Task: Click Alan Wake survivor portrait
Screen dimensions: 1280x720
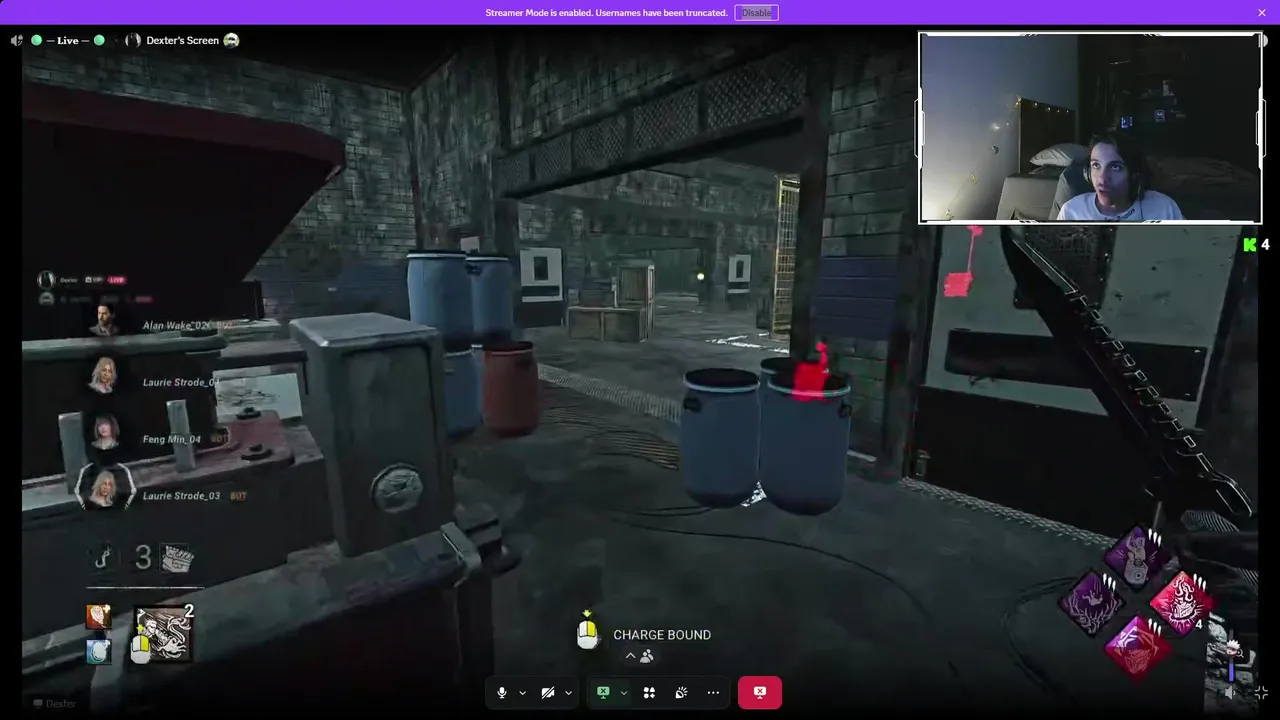Action: tap(104, 320)
